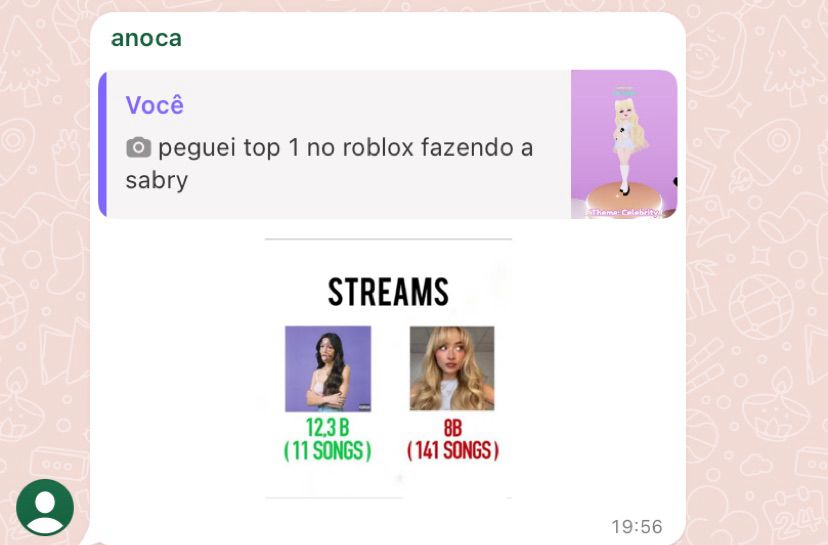
Task: Open quoted Roblox thumbnail with blonde avatar
Action: coord(624,144)
